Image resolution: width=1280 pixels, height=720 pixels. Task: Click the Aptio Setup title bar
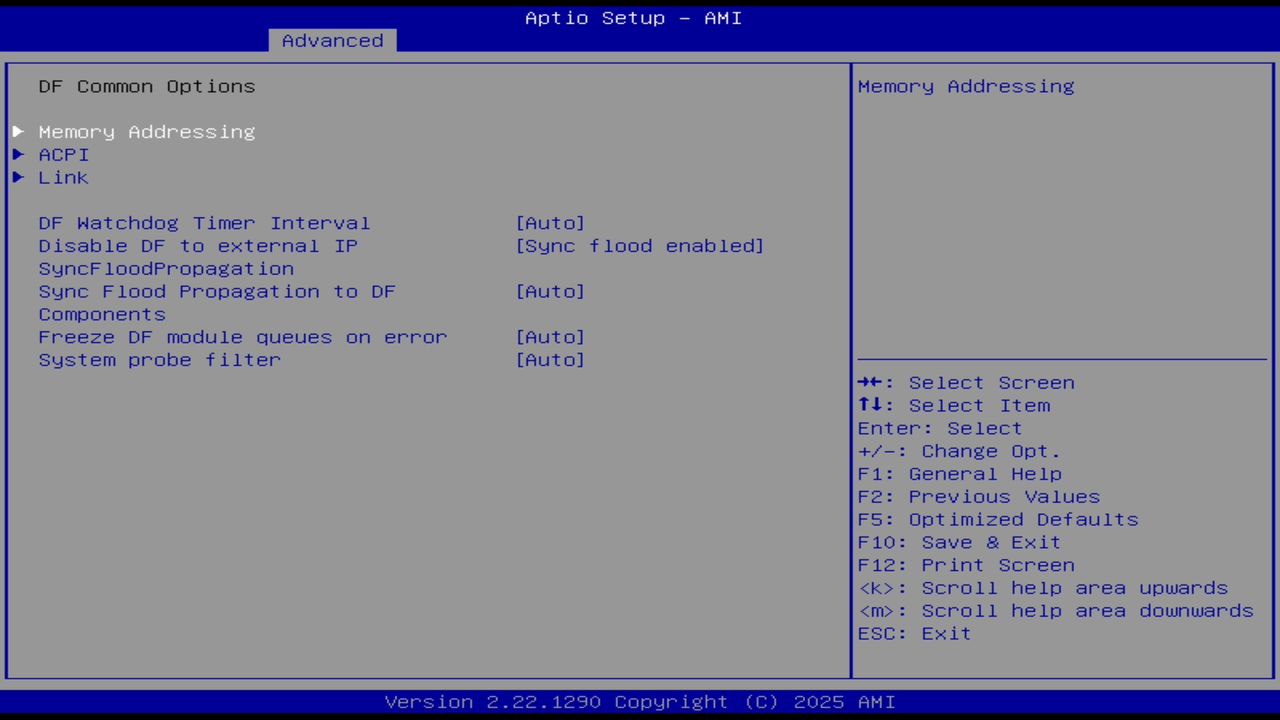[x=633, y=17]
